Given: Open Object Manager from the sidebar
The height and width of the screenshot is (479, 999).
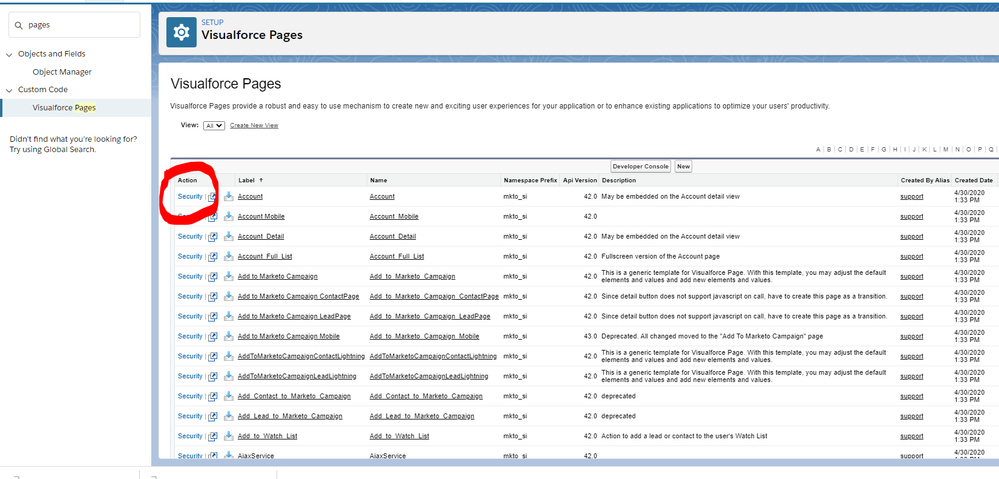Looking at the screenshot, I should (x=62, y=72).
